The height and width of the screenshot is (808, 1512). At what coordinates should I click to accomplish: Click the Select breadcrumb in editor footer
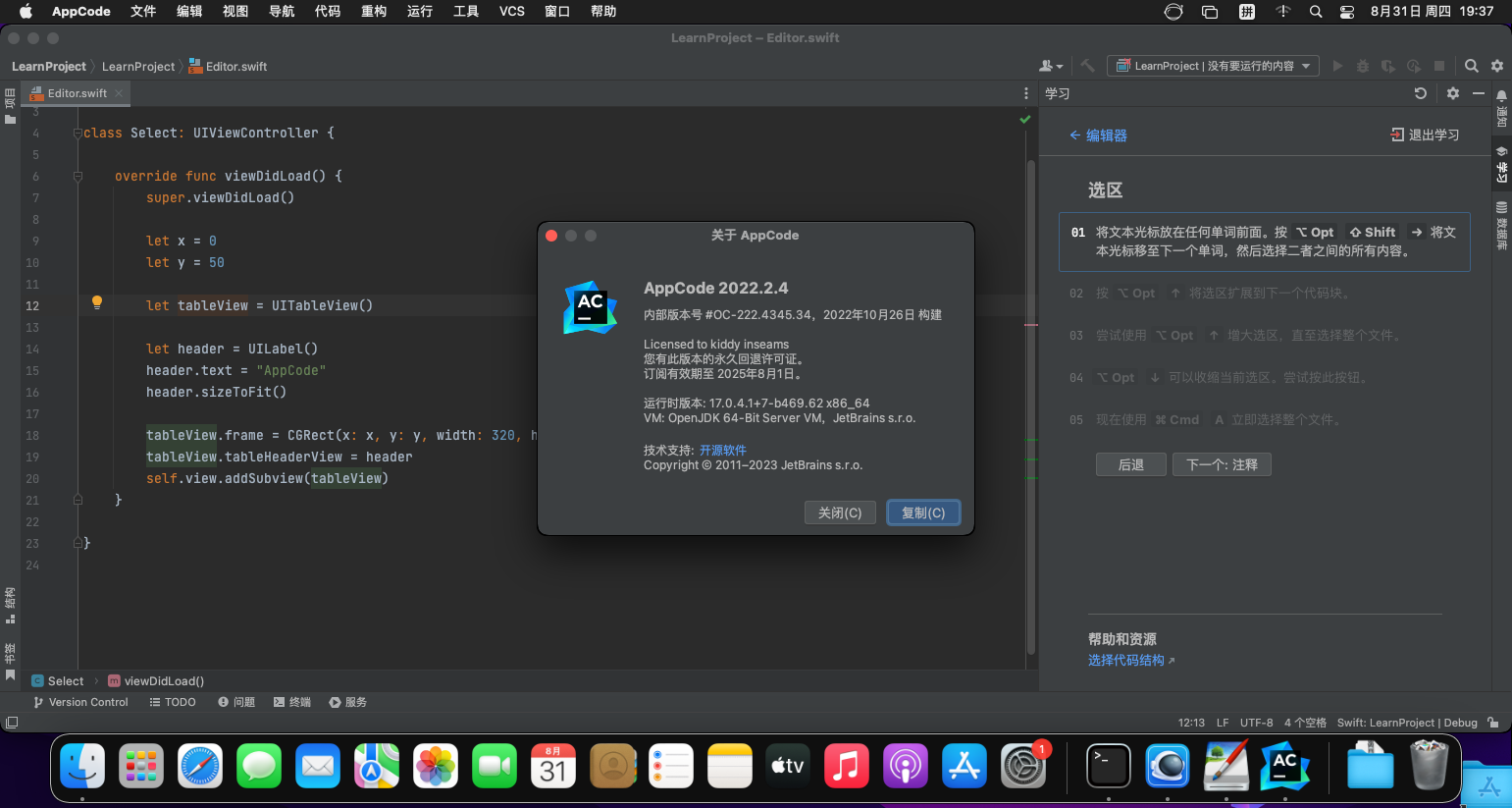click(58, 681)
